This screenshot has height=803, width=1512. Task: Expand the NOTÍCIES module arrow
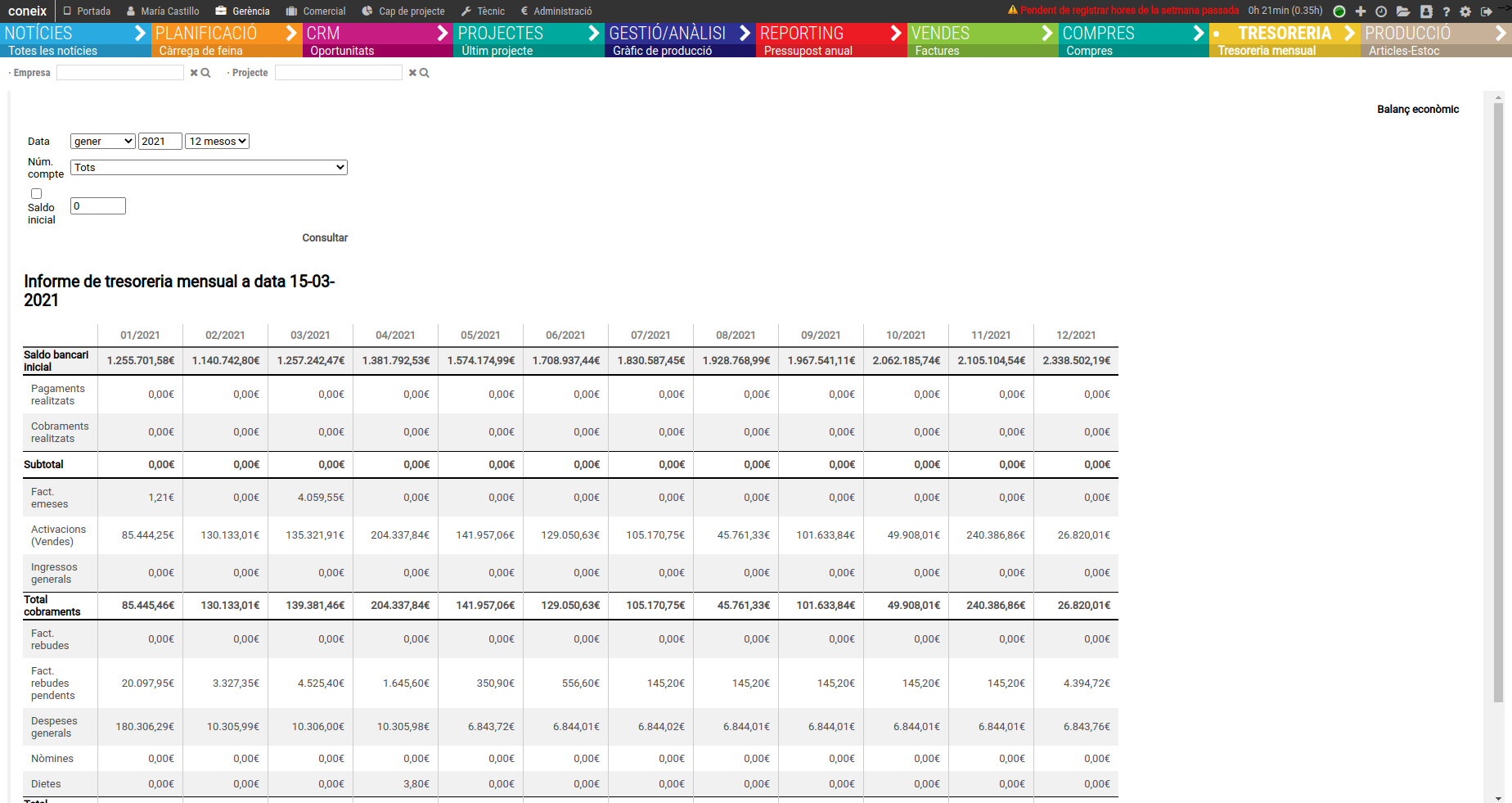click(140, 33)
